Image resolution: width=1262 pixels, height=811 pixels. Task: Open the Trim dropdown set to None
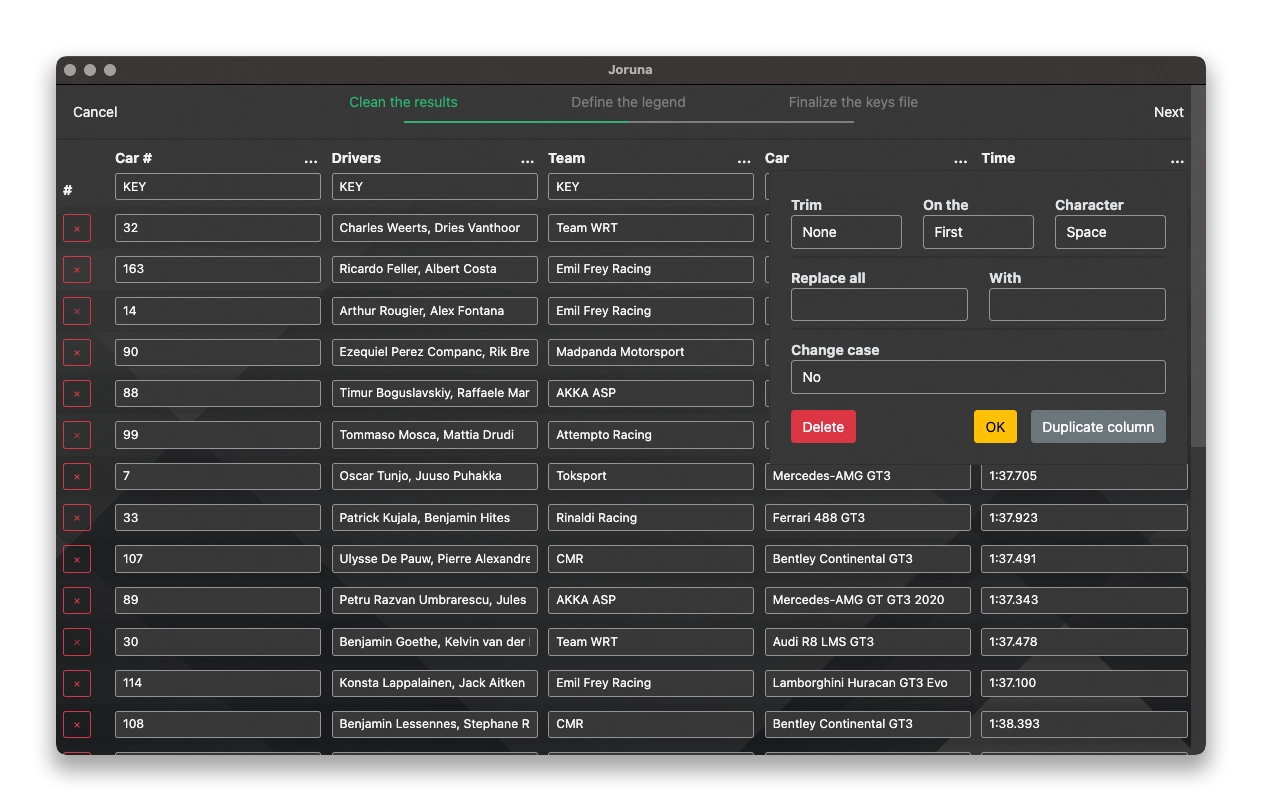pyautogui.click(x=846, y=232)
